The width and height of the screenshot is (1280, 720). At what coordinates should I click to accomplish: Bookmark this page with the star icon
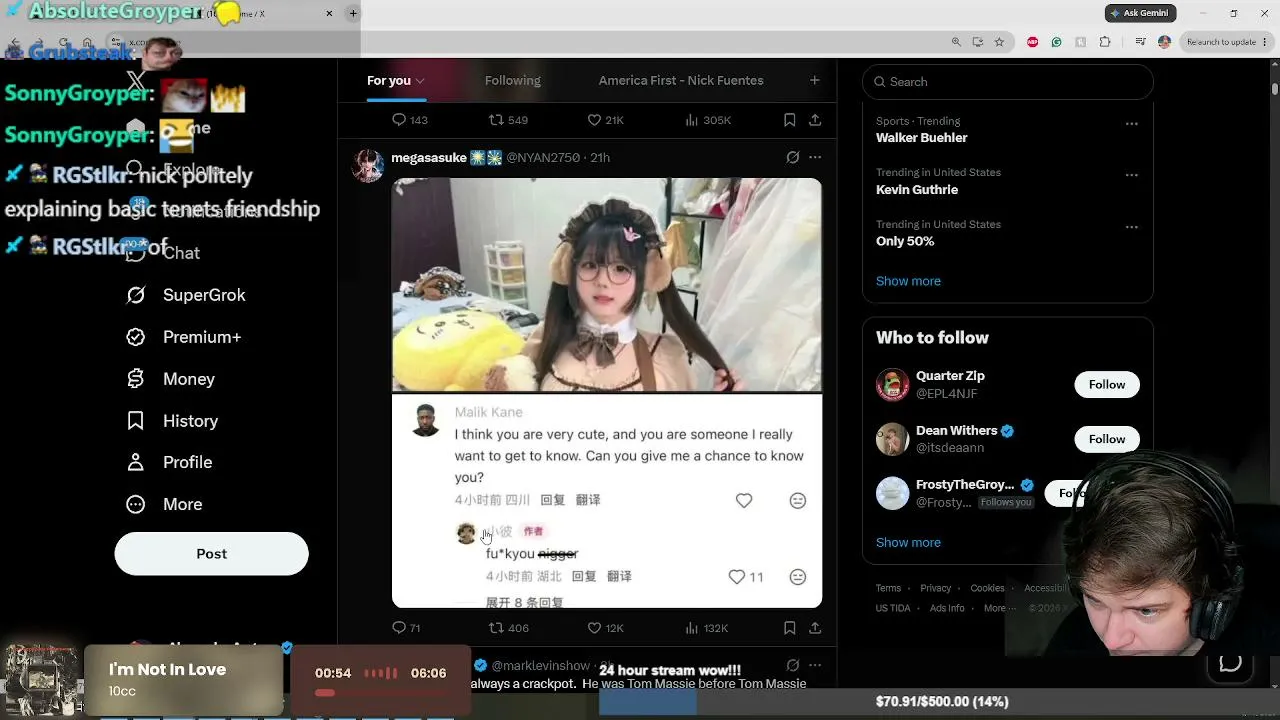[x=1001, y=42]
